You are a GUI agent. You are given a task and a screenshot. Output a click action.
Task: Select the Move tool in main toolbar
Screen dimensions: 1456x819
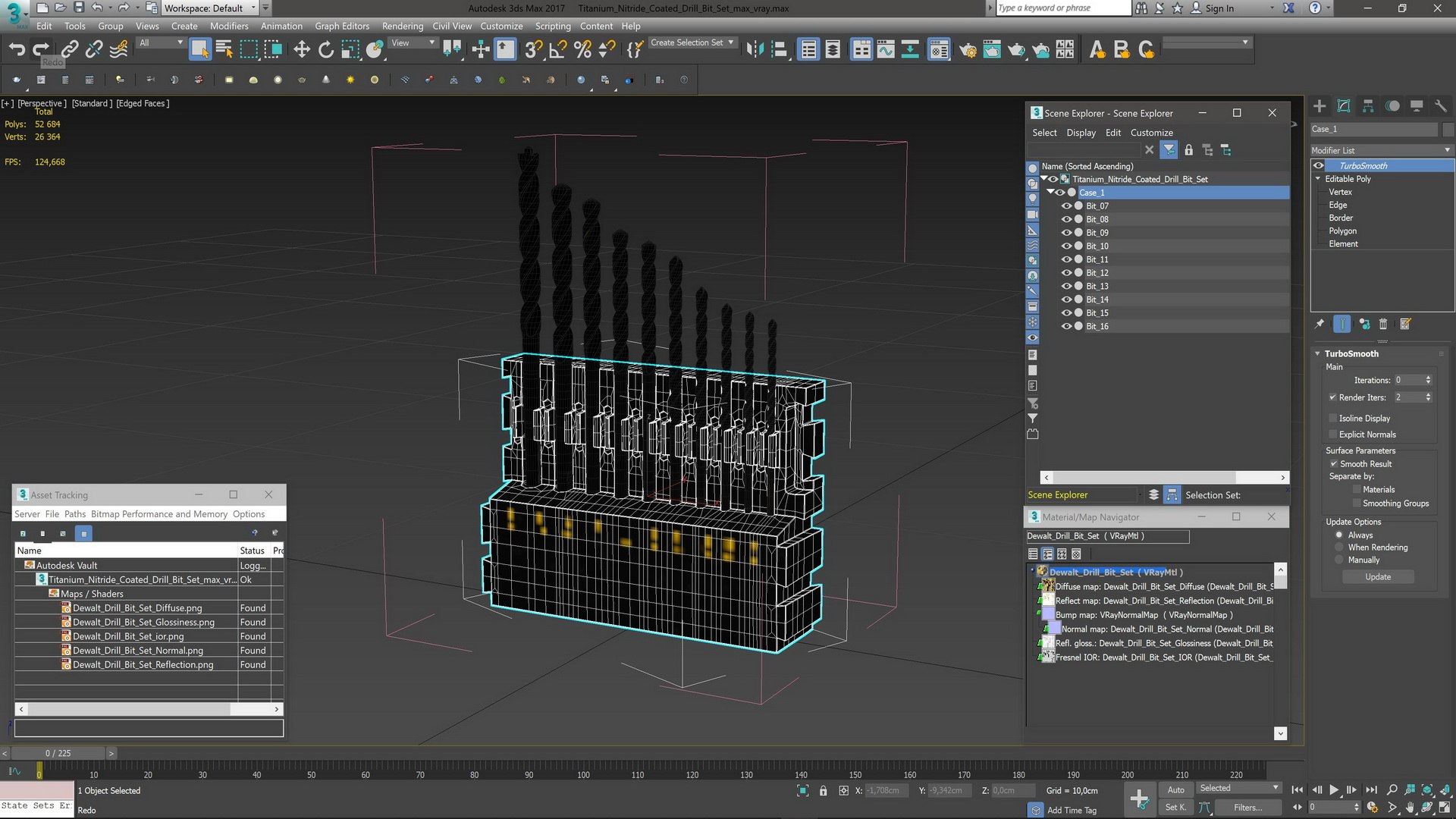point(302,50)
